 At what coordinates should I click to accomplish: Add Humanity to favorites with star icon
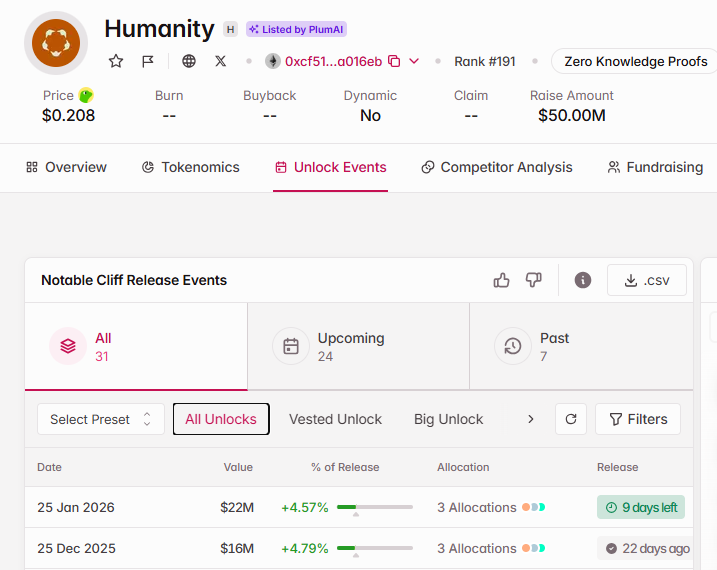tap(116, 61)
